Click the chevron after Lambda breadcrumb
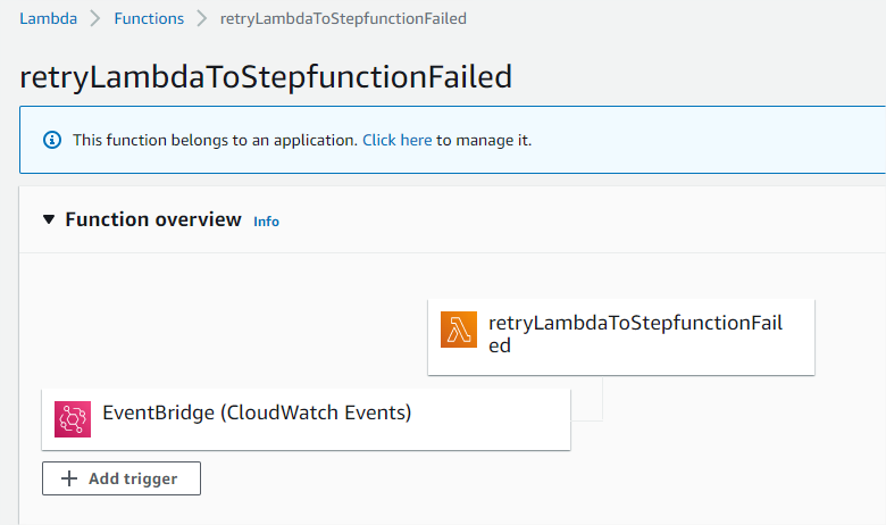887x527 pixels. click(x=96, y=19)
